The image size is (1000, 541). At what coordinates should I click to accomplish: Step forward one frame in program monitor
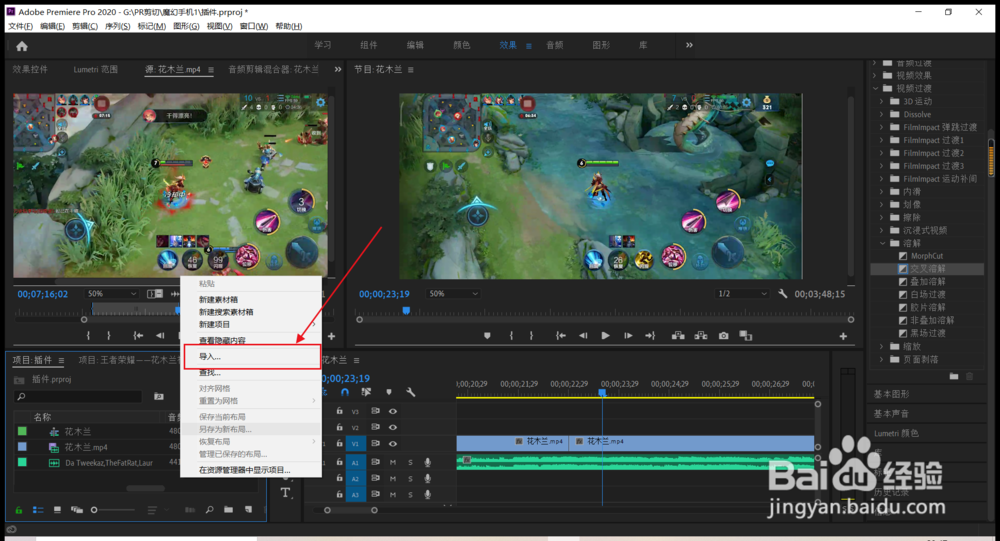628,336
